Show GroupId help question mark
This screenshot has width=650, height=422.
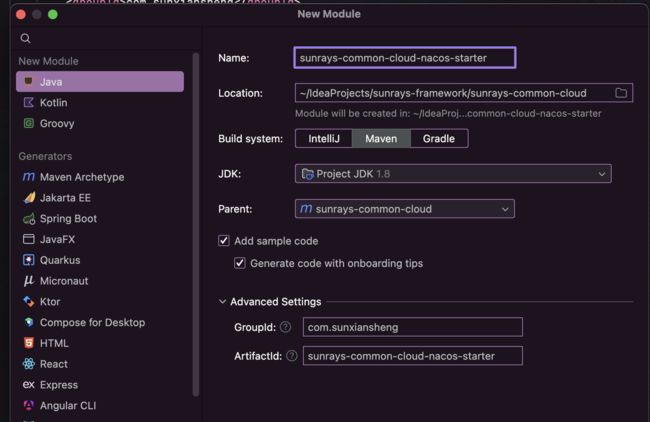coord(285,327)
